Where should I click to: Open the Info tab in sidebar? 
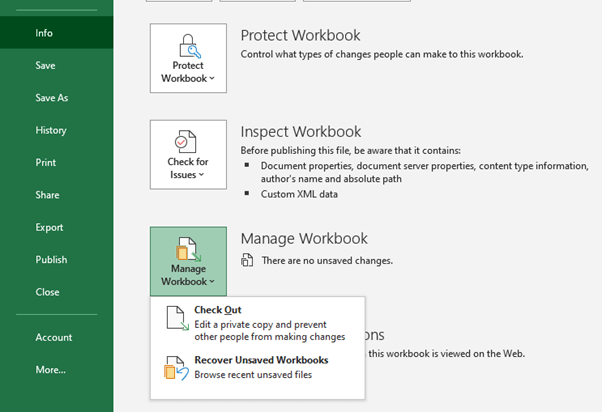click(44, 33)
